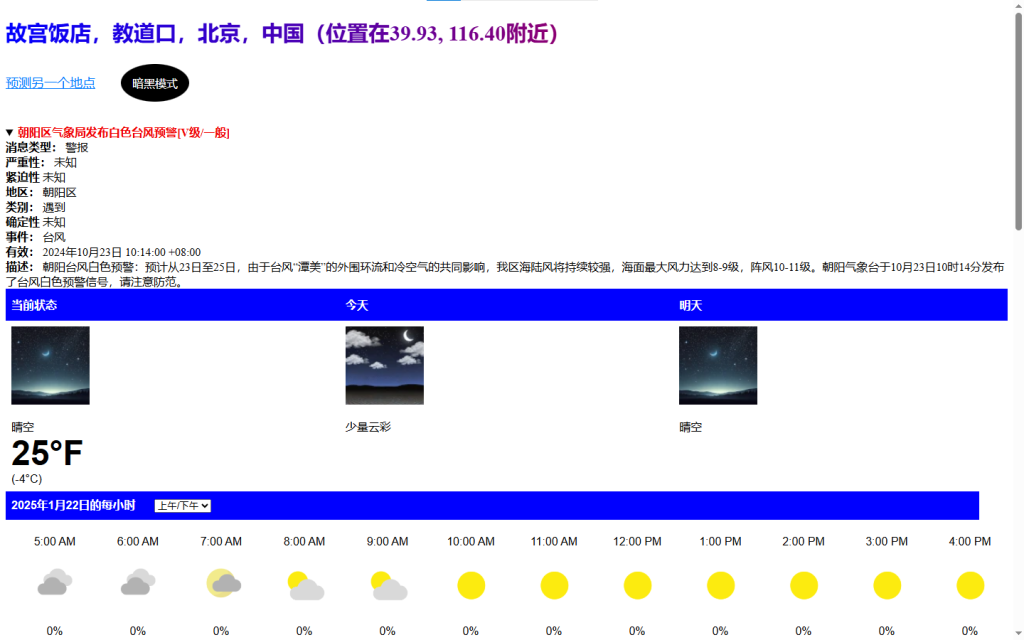Open the 预测另一个地点 link
This screenshot has height=640, width=1024.
(50, 83)
